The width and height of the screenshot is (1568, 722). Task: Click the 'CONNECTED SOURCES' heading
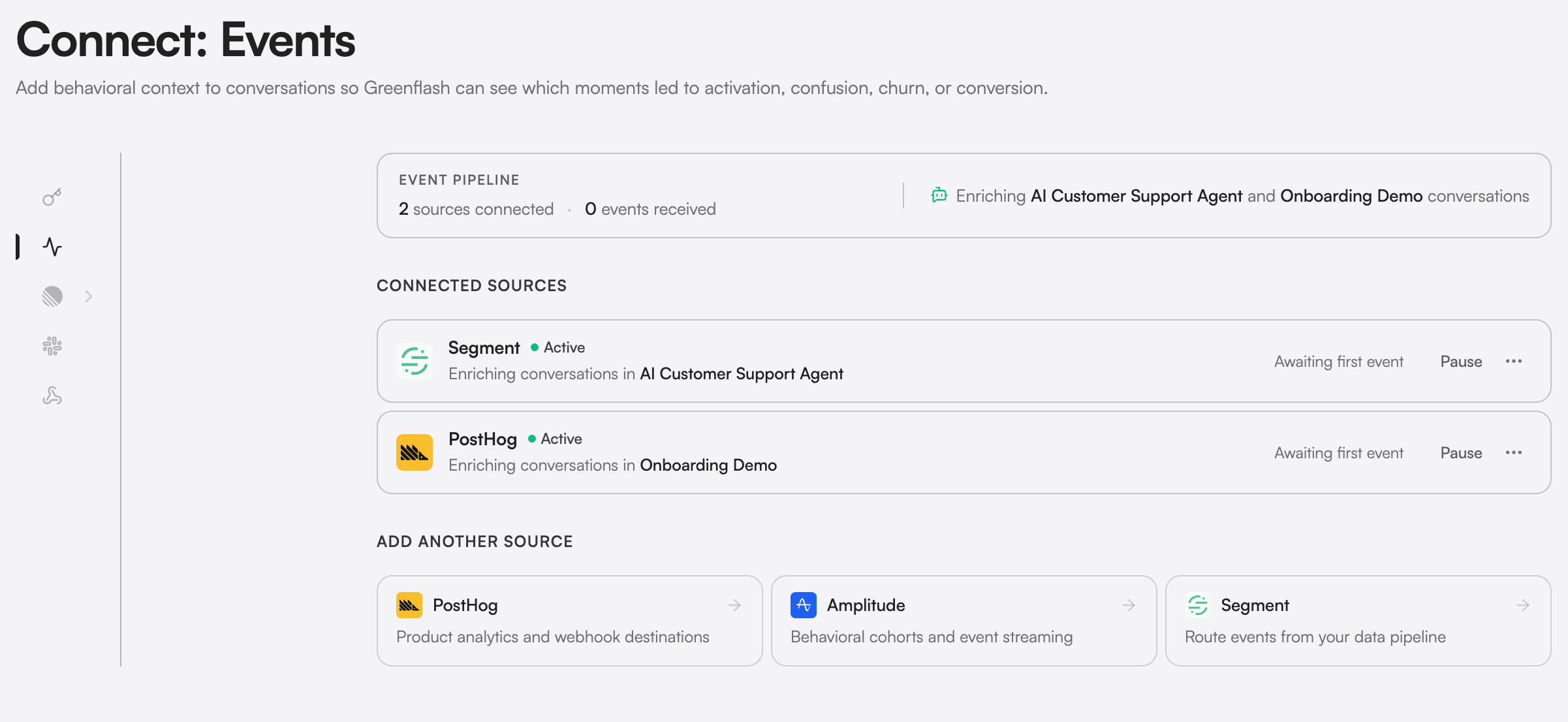471,285
